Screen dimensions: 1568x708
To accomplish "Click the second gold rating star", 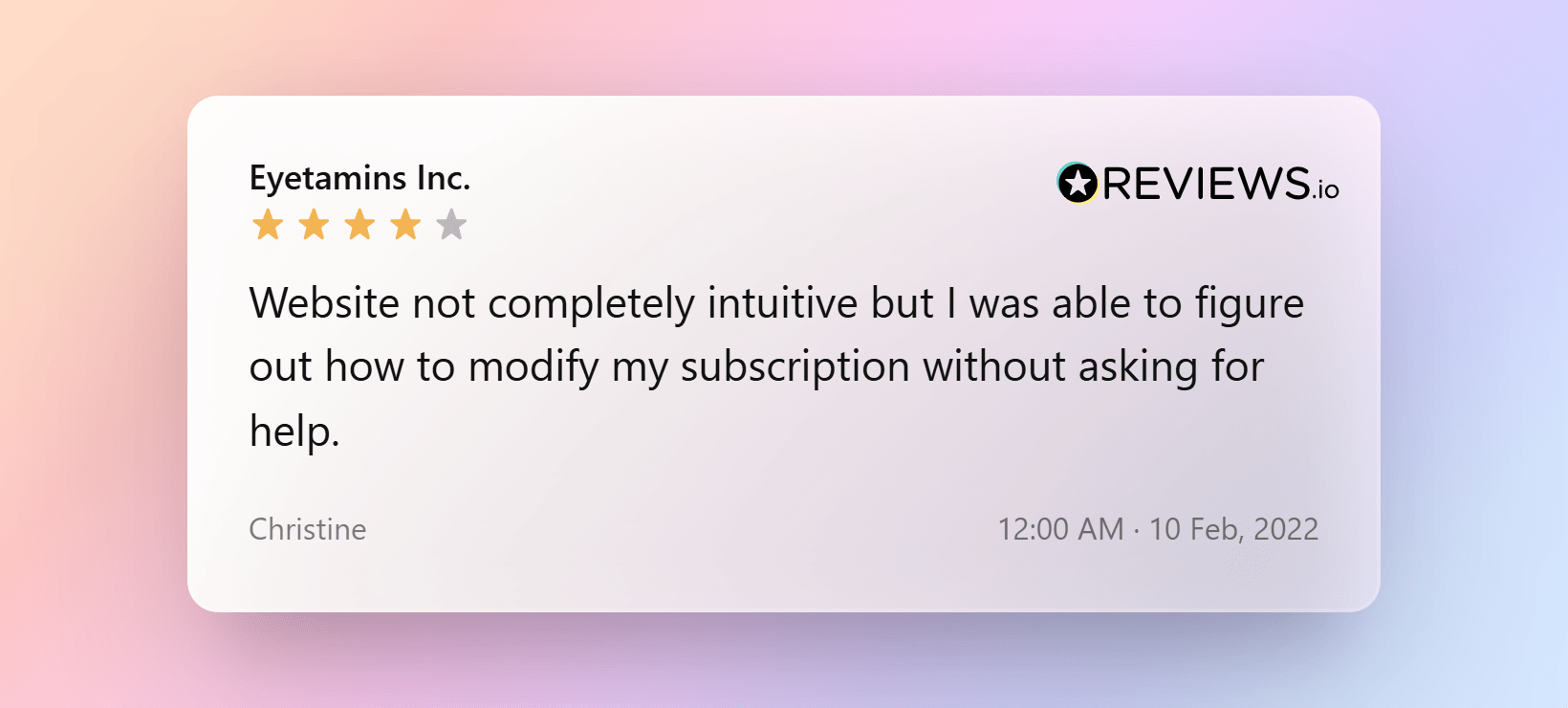I will pos(314,226).
